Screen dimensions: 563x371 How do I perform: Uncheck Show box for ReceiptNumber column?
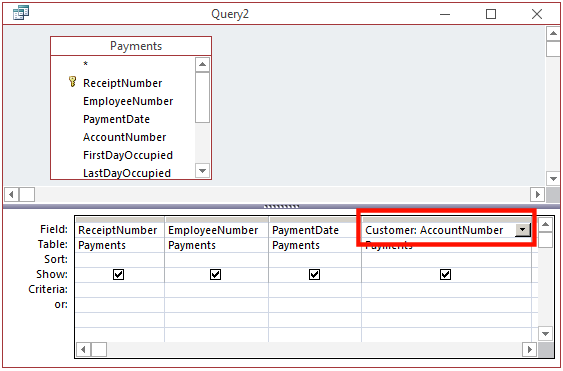click(118, 275)
